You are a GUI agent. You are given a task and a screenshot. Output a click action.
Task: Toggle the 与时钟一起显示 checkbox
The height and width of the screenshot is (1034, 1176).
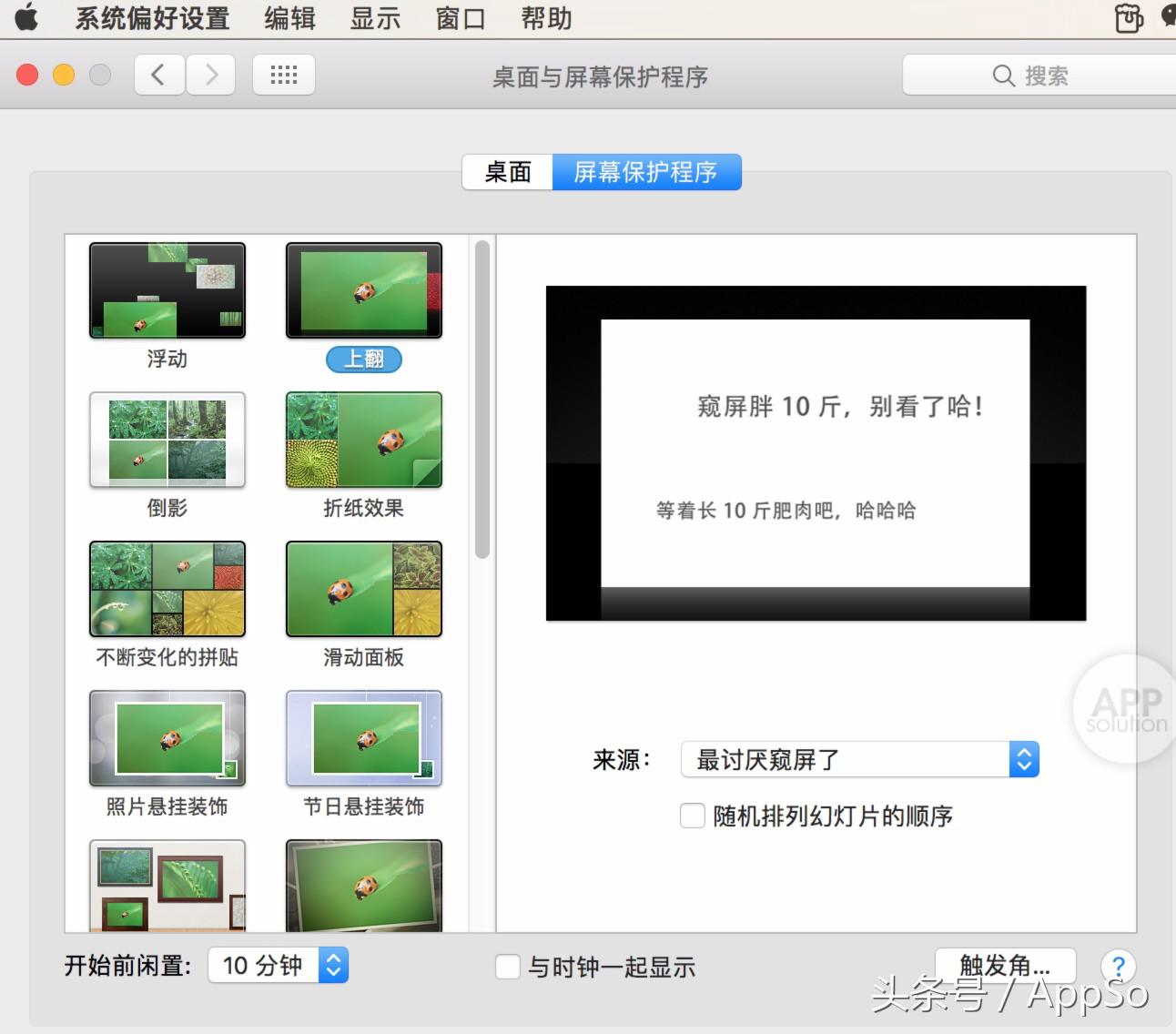pyautogui.click(x=508, y=967)
